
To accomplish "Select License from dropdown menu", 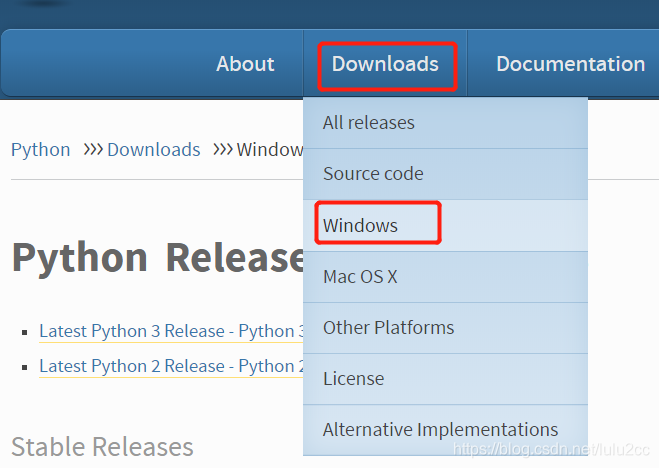I will point(445,379).
